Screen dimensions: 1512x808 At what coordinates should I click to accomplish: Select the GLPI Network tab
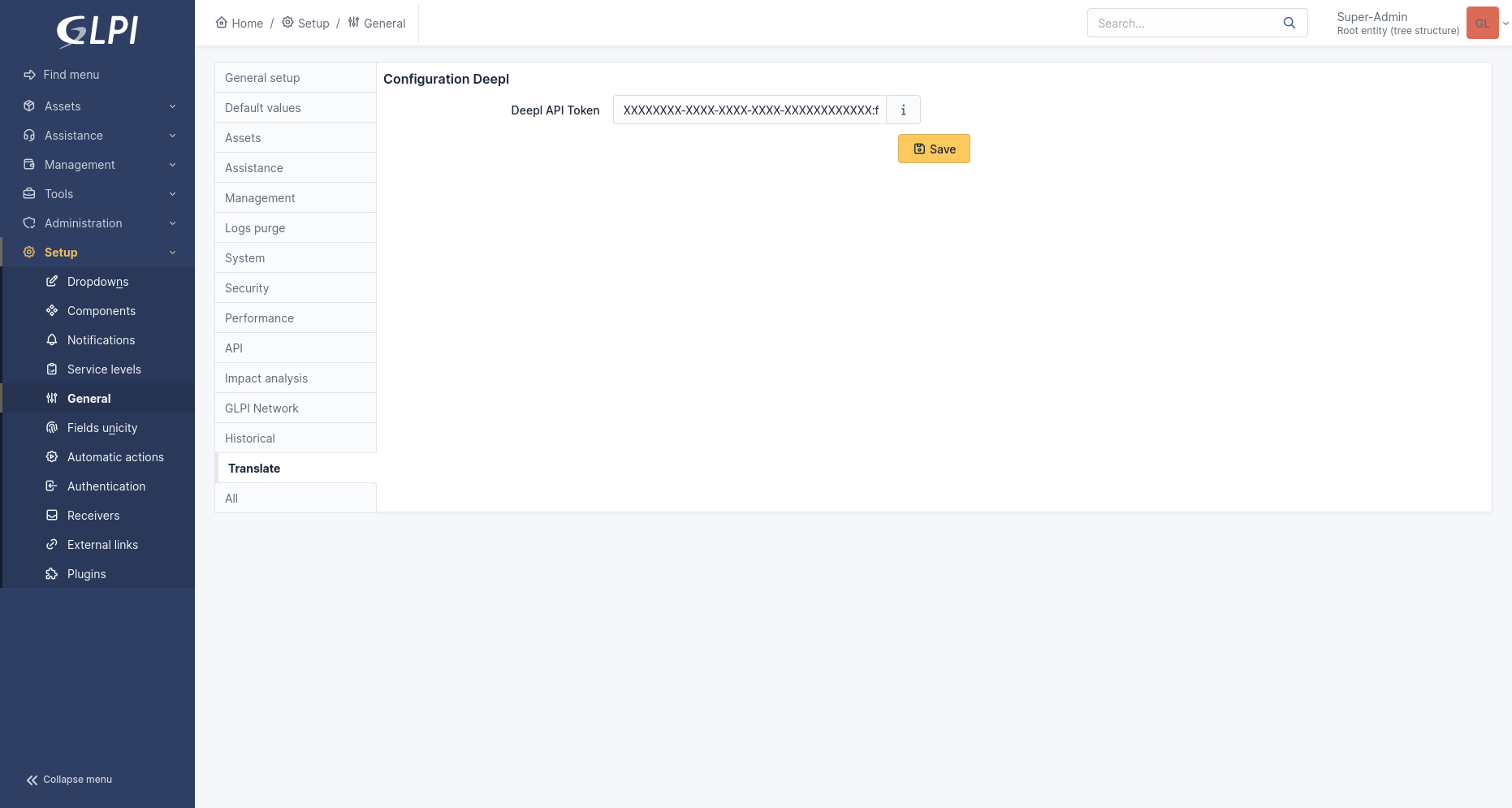pyautogui.click(x=261, y=408)
